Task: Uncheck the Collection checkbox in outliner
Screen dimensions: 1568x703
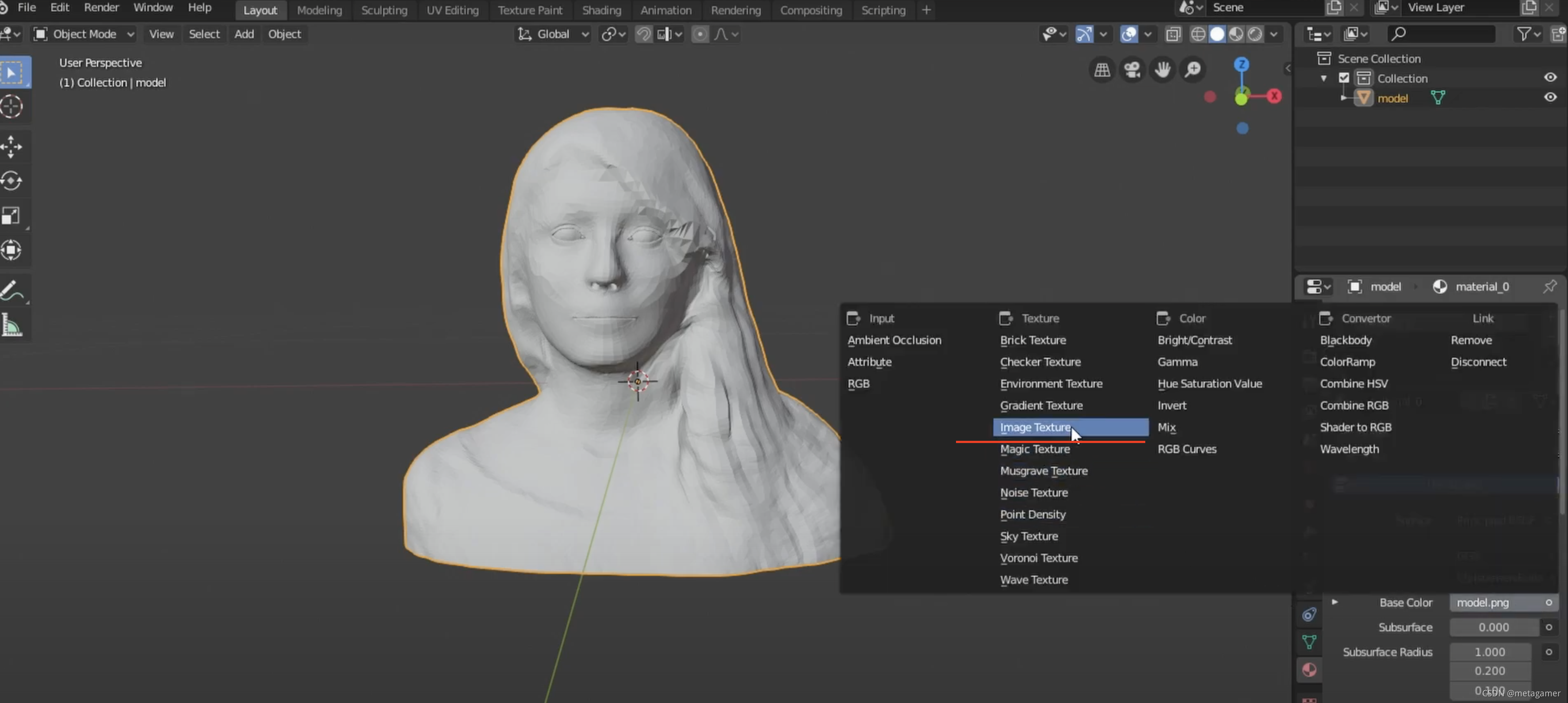Action: (x=1344, y=78)
